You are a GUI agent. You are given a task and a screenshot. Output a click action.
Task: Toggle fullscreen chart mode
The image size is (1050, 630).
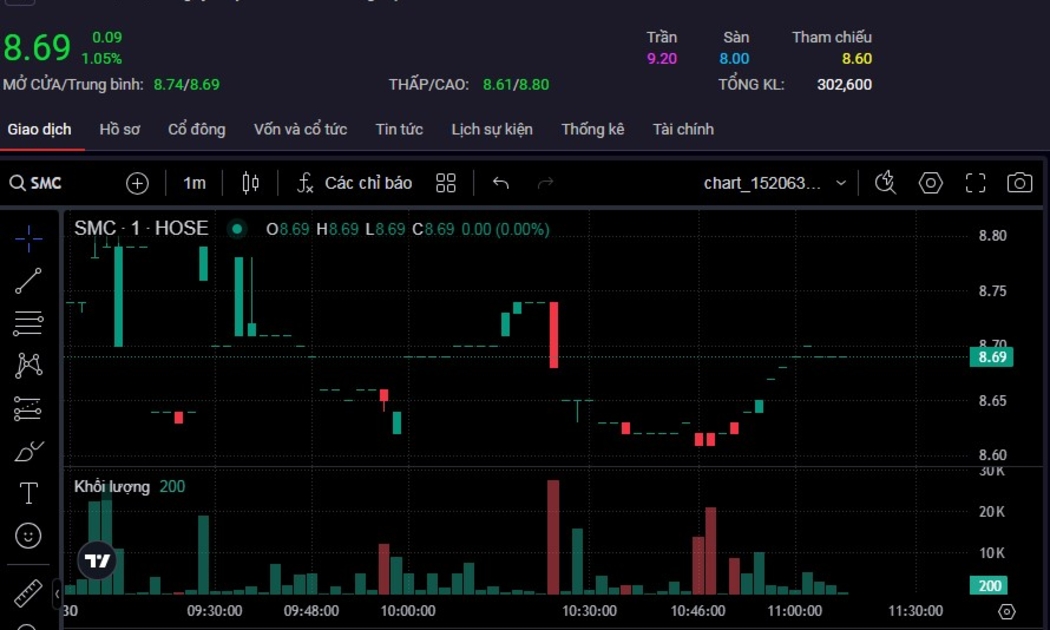[x=975, y=183]
